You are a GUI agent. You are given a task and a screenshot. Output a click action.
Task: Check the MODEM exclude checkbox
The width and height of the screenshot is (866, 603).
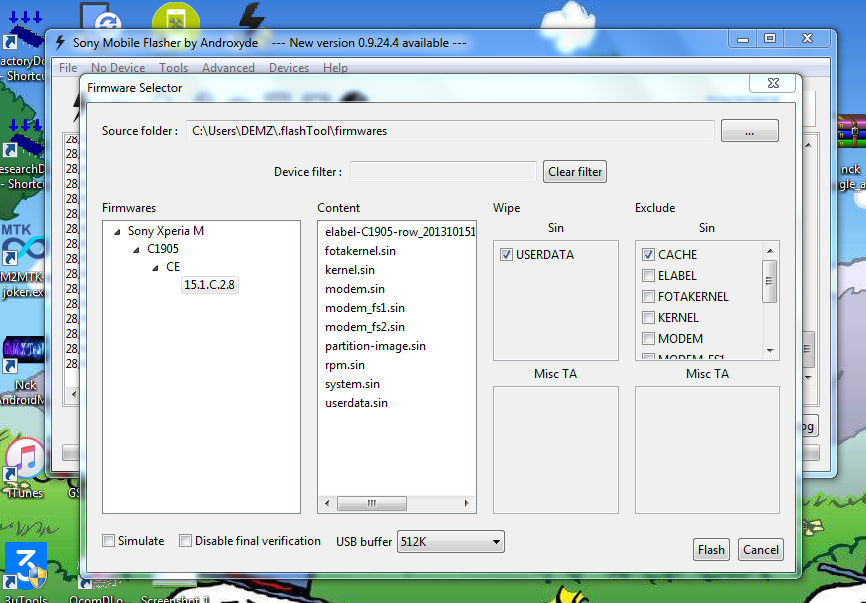coord(648,338)
